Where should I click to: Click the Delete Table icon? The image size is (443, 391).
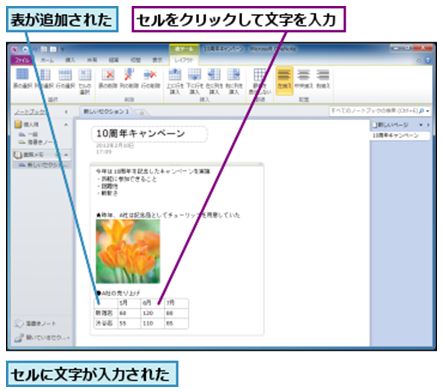click(108, 79)
